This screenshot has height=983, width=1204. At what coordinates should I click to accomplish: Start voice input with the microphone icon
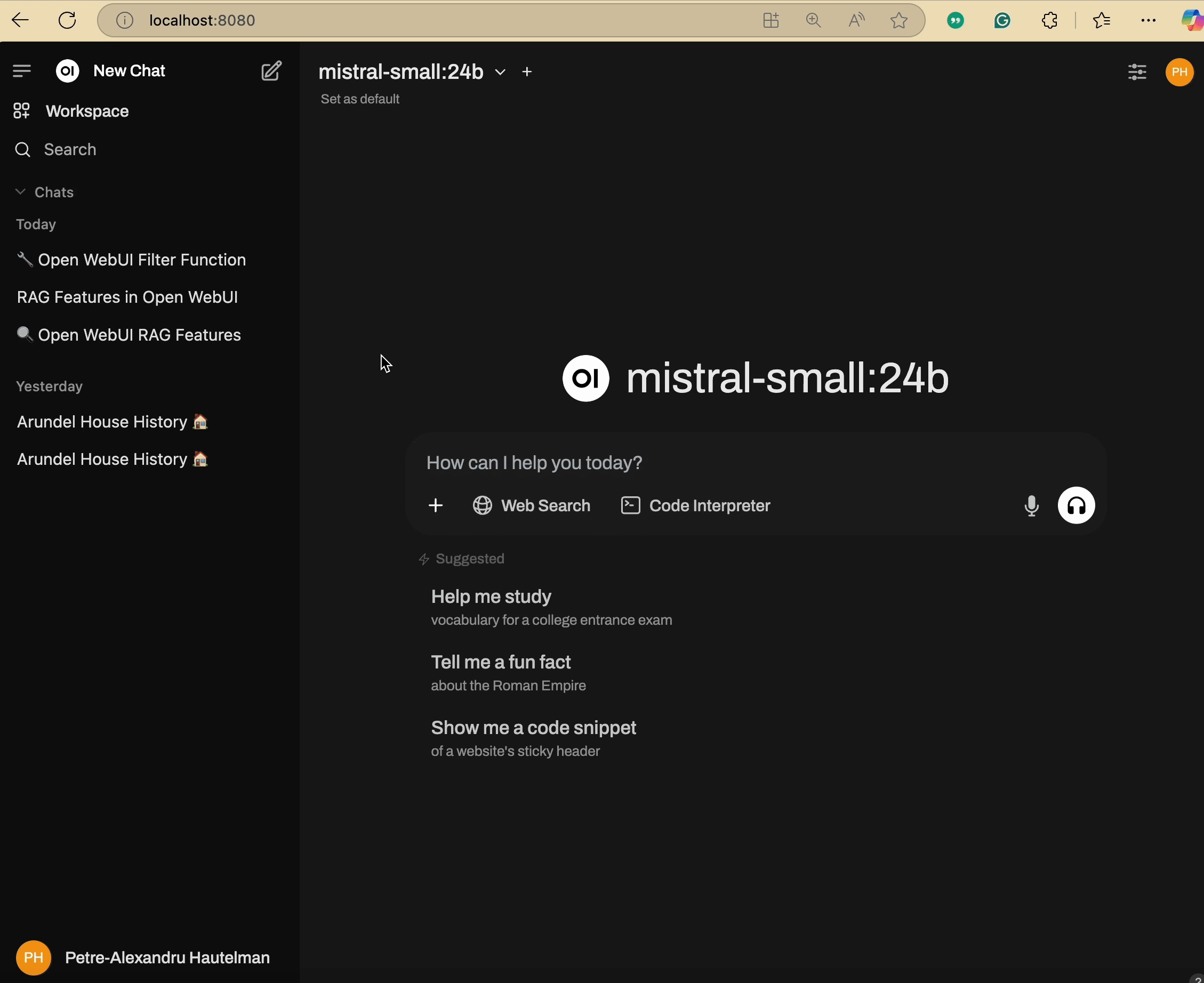click(1031, 505)
